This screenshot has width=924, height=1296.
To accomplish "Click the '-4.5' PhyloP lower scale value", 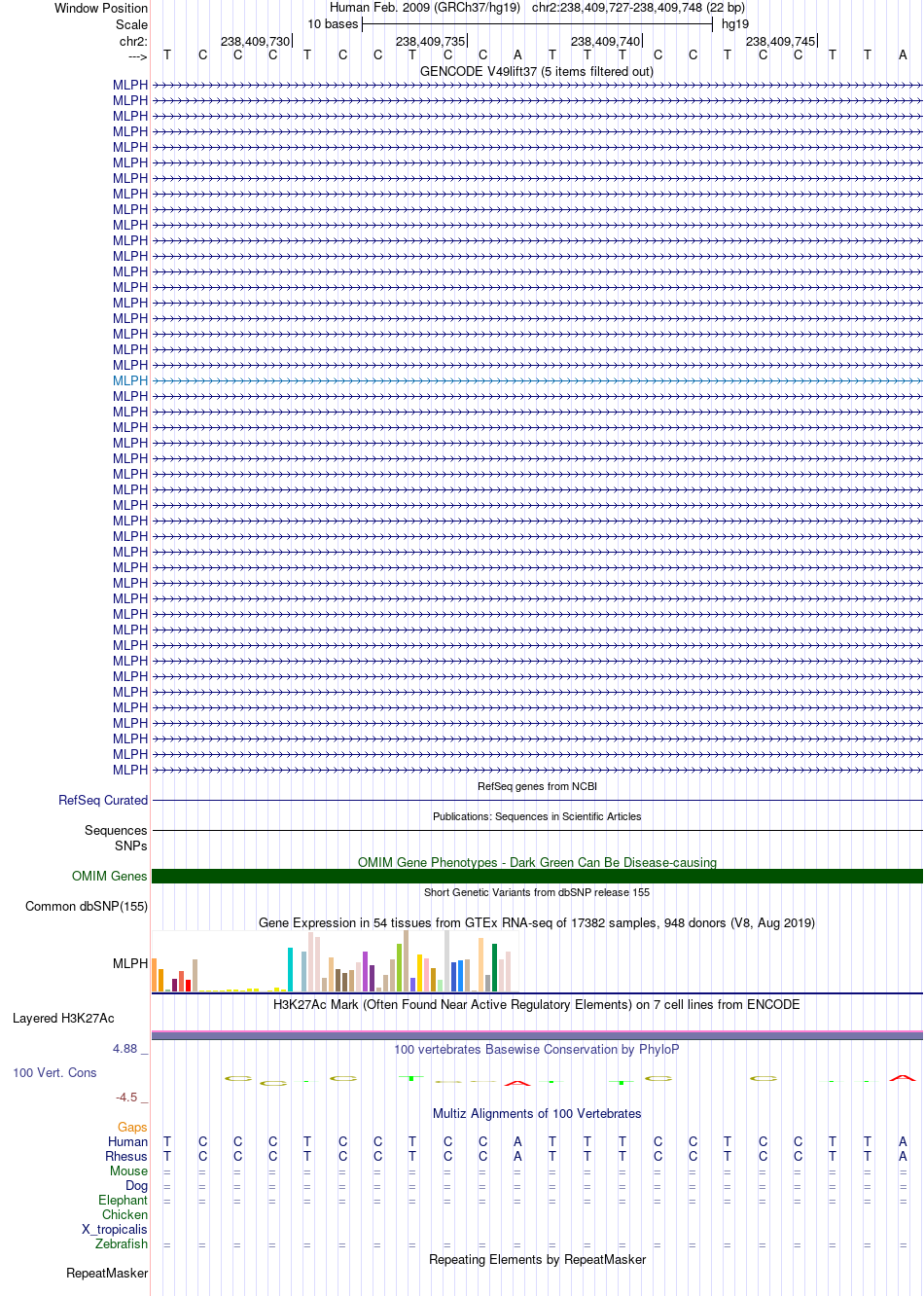I will pyautogui.click(x=126, y=1097).
